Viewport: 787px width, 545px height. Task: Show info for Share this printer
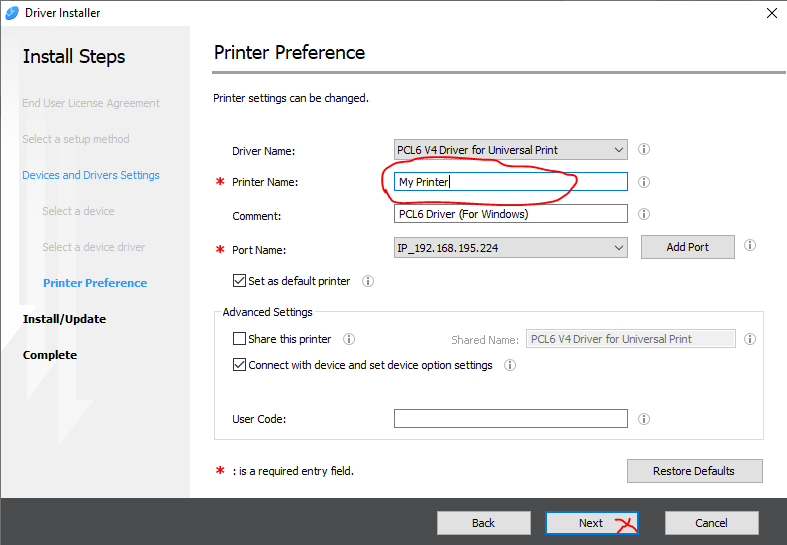[x=349, y=339]
